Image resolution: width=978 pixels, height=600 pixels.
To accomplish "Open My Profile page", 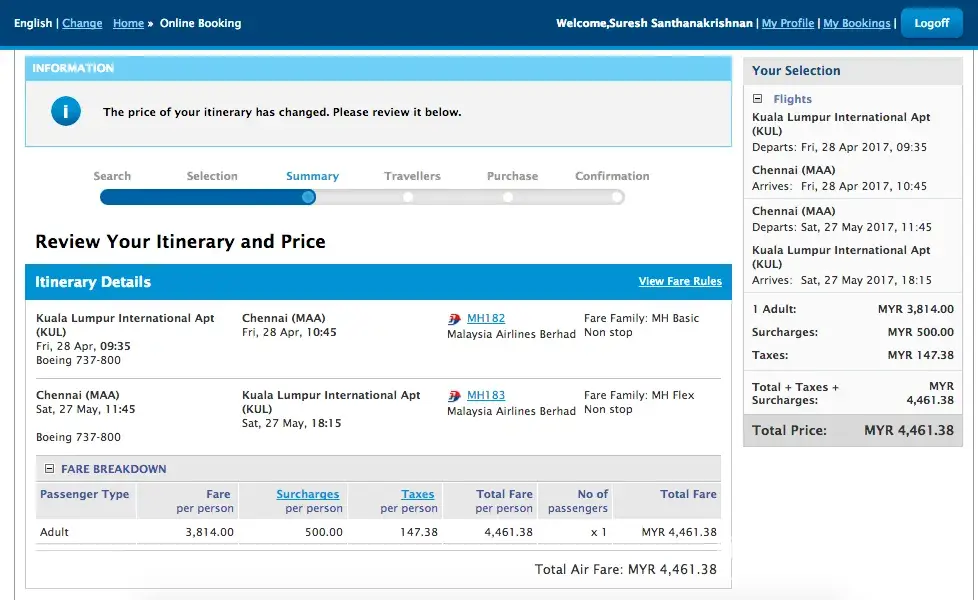I will [788, 23].
